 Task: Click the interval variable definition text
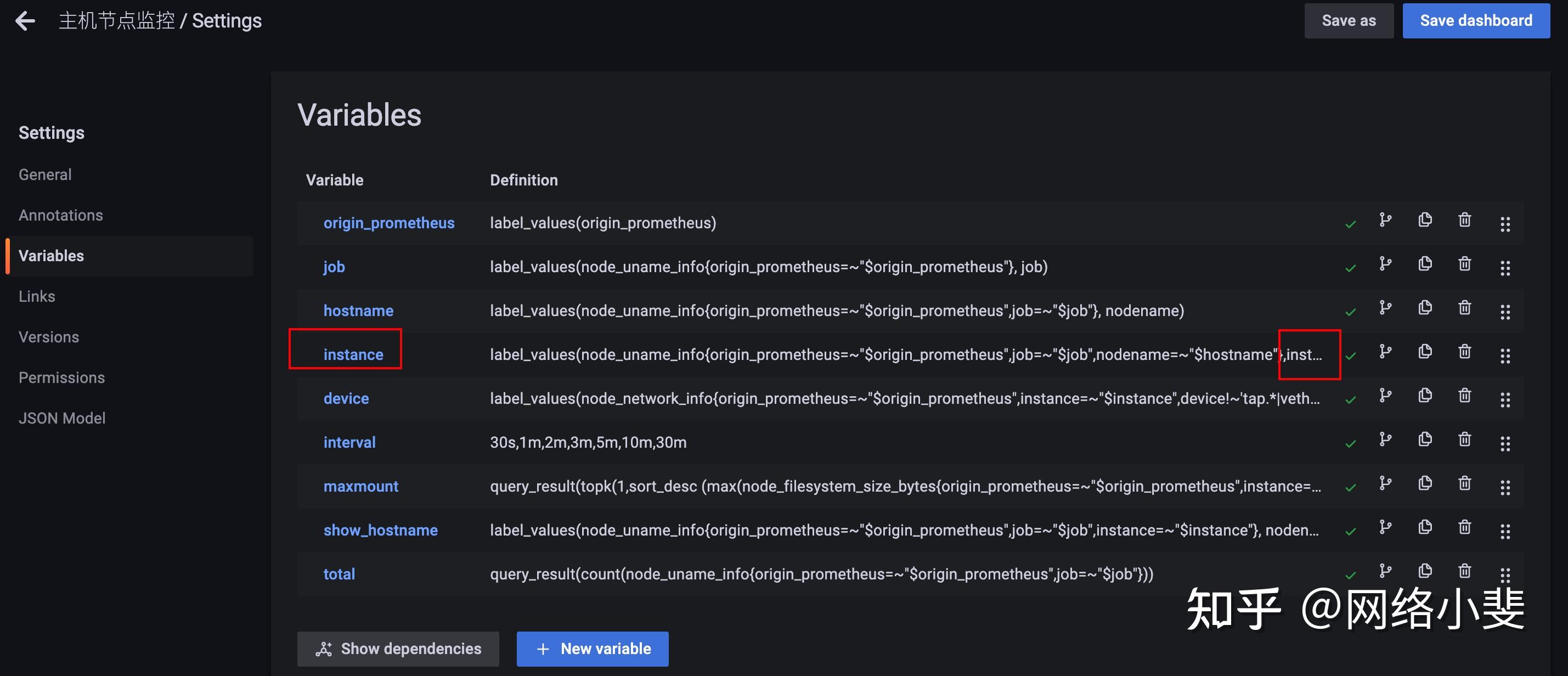pyautogui.click(x=588, y=442)
